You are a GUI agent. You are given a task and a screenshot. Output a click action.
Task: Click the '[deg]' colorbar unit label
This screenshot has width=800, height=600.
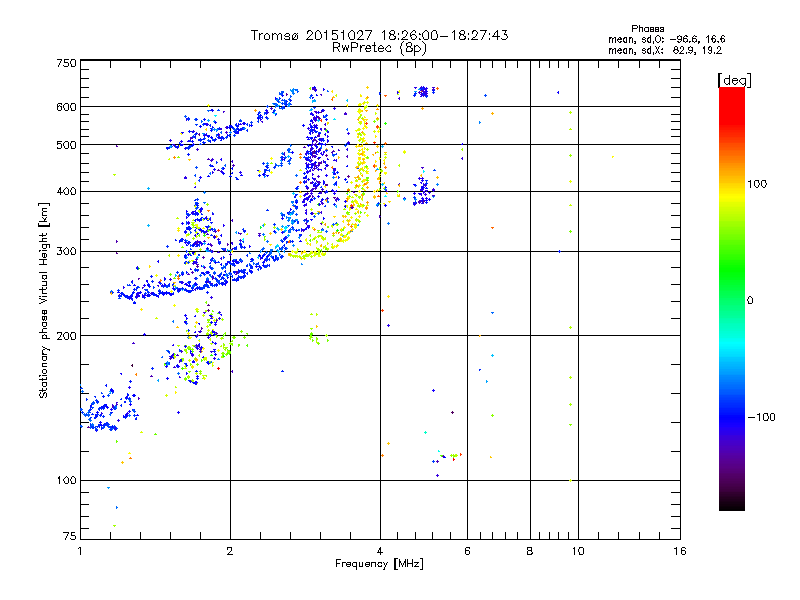(734, 80)
